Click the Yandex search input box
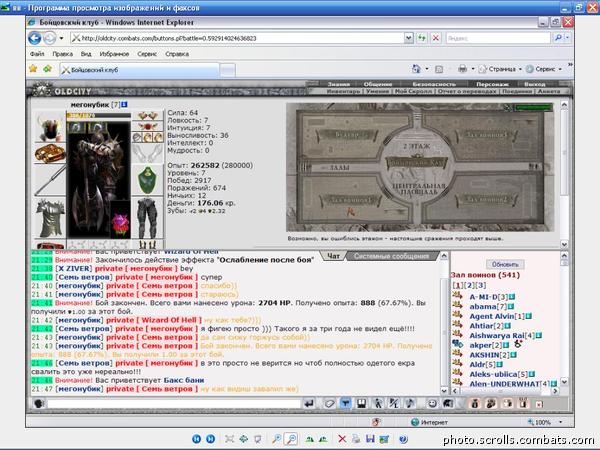 (497, 38)
